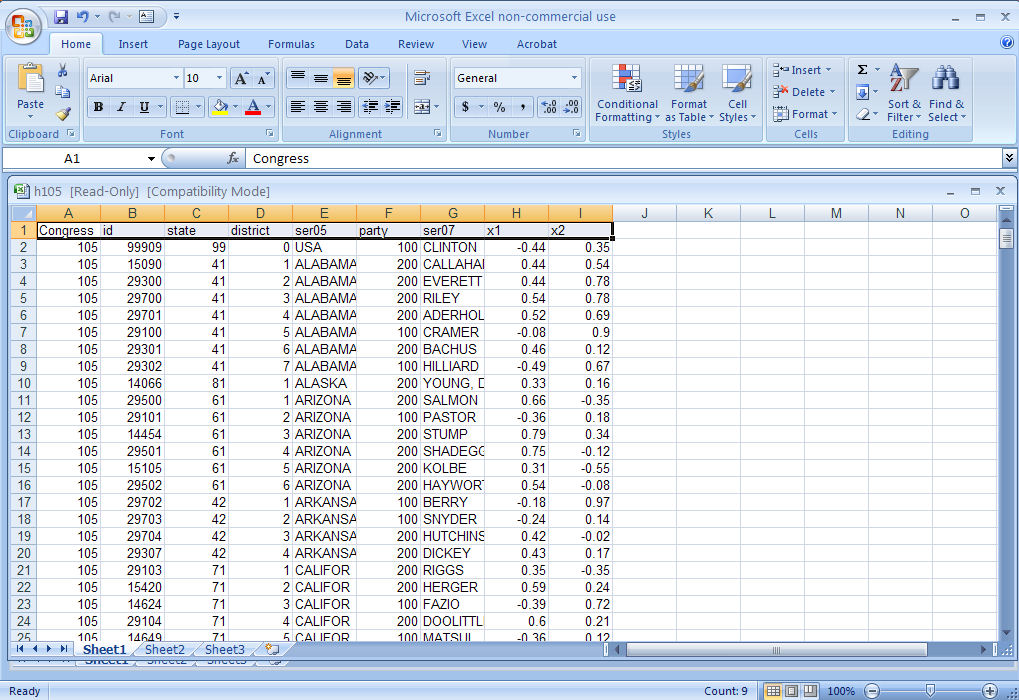Click the AutoSum sigma icon
The height and width of the screenshot is (700, 1019).
862,70
